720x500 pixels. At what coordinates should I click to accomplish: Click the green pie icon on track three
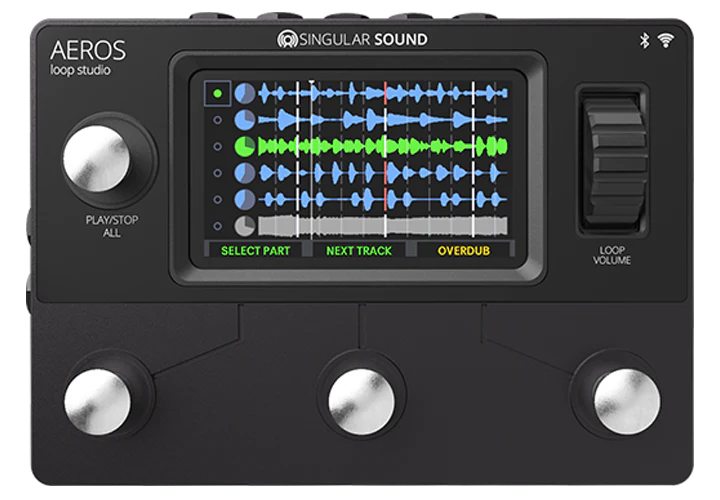coord(245,146)
